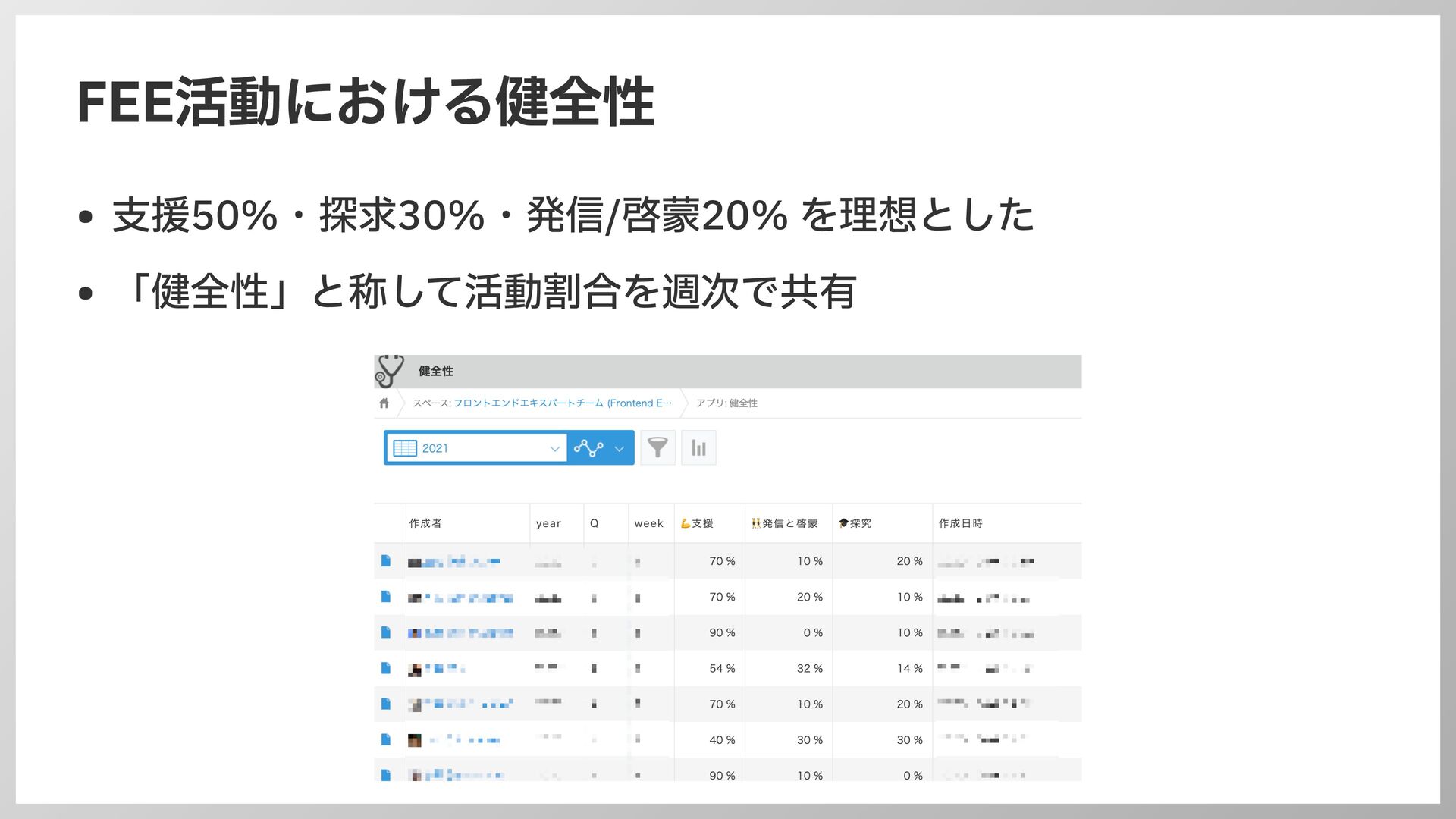Open record icon for row with 0 % 発信と啓蒙
This screenshot has width=1456, height=819.
point(386,632)
